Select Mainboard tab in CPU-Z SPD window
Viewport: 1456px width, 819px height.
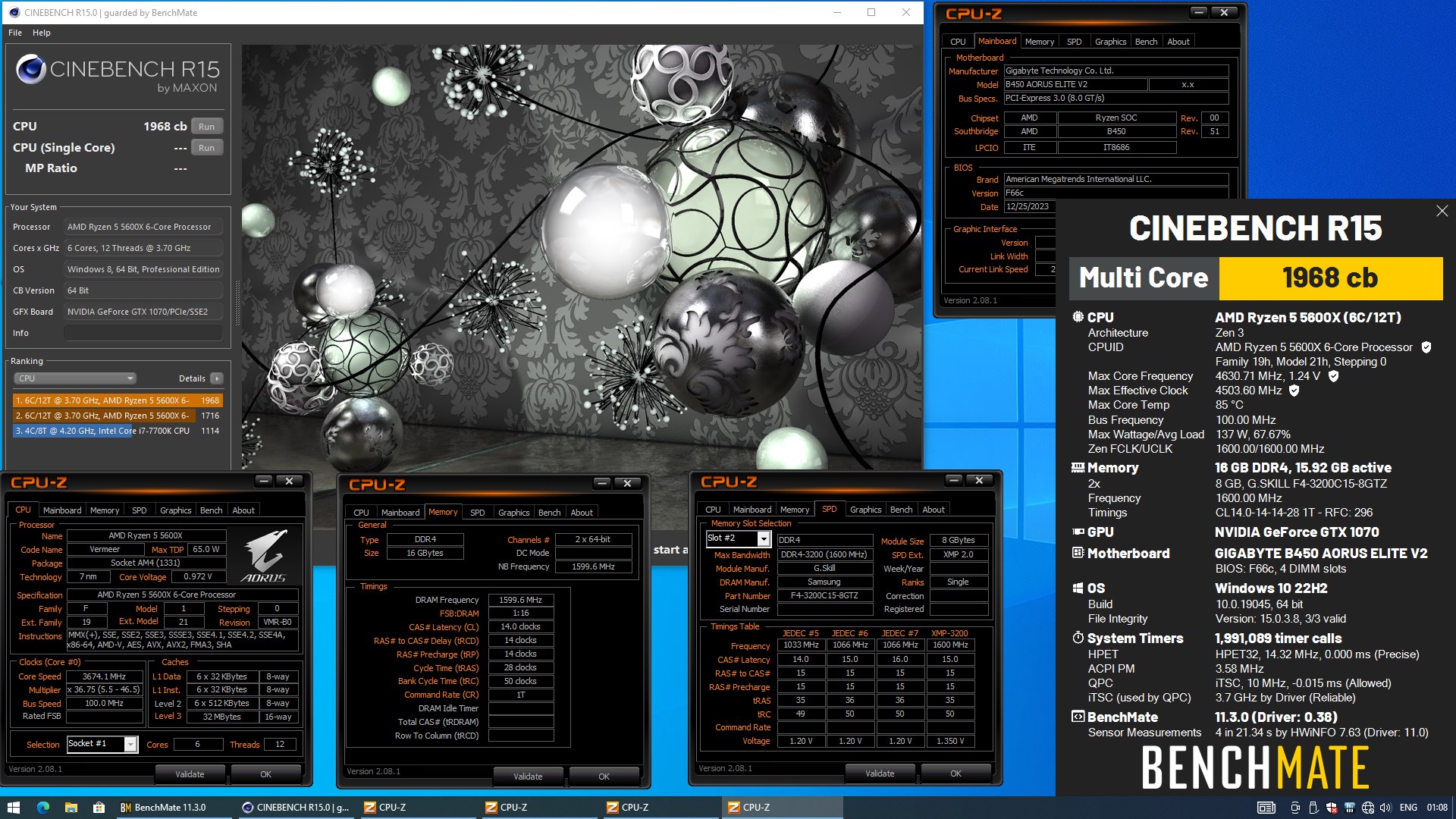pos(752,510)
